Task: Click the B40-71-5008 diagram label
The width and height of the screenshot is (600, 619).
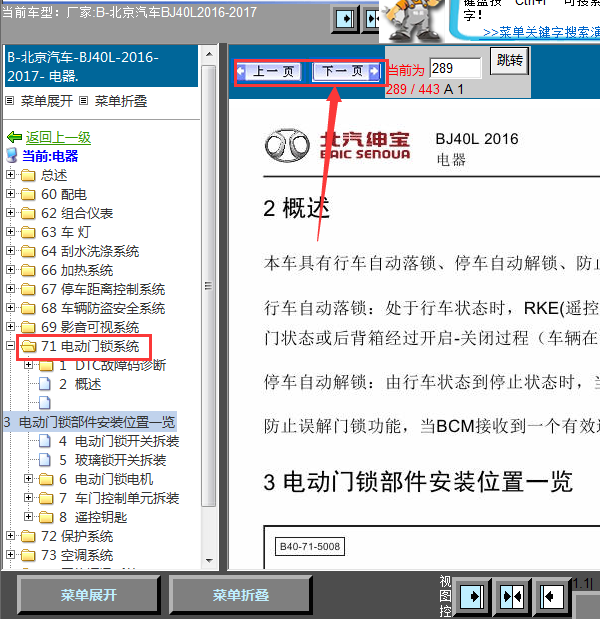Action: pos(309,546)
